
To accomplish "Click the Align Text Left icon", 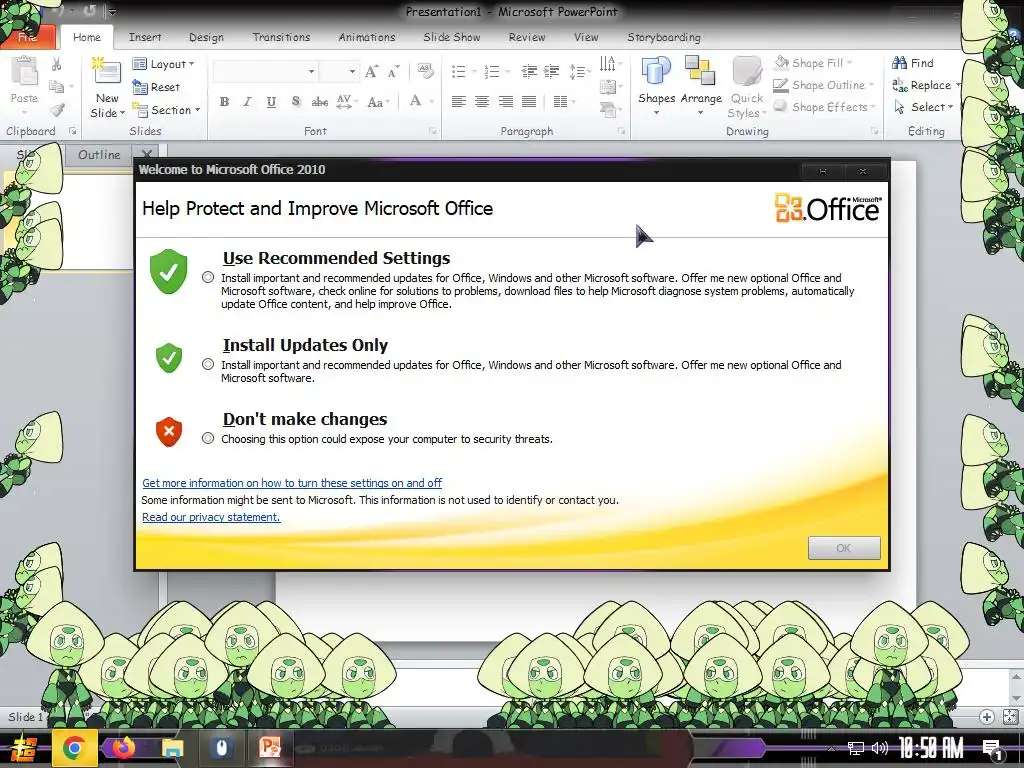I will pyautogui.click(x=458, y=101).
